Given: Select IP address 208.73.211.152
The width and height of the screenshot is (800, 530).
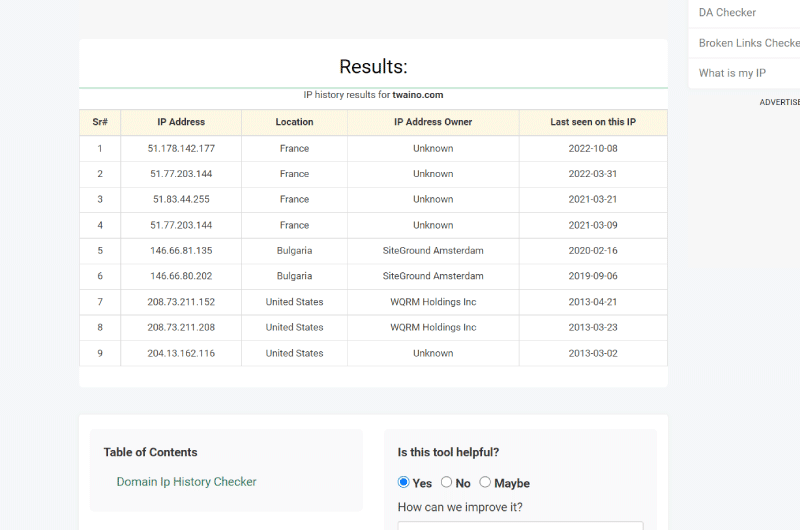Looking at the screenshot, I should [x=181, y=302].
